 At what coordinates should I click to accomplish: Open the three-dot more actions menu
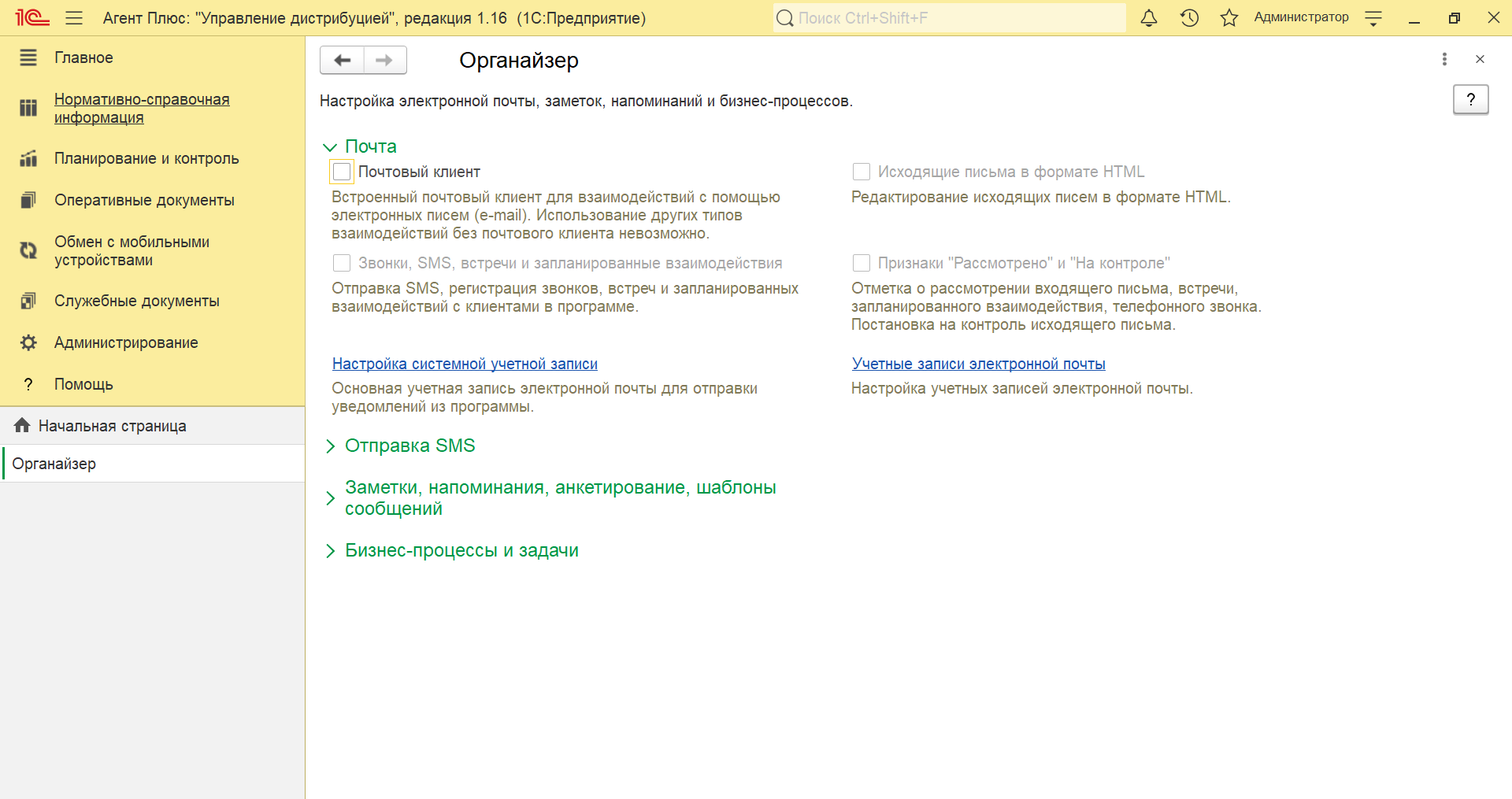click(1444, 59)
